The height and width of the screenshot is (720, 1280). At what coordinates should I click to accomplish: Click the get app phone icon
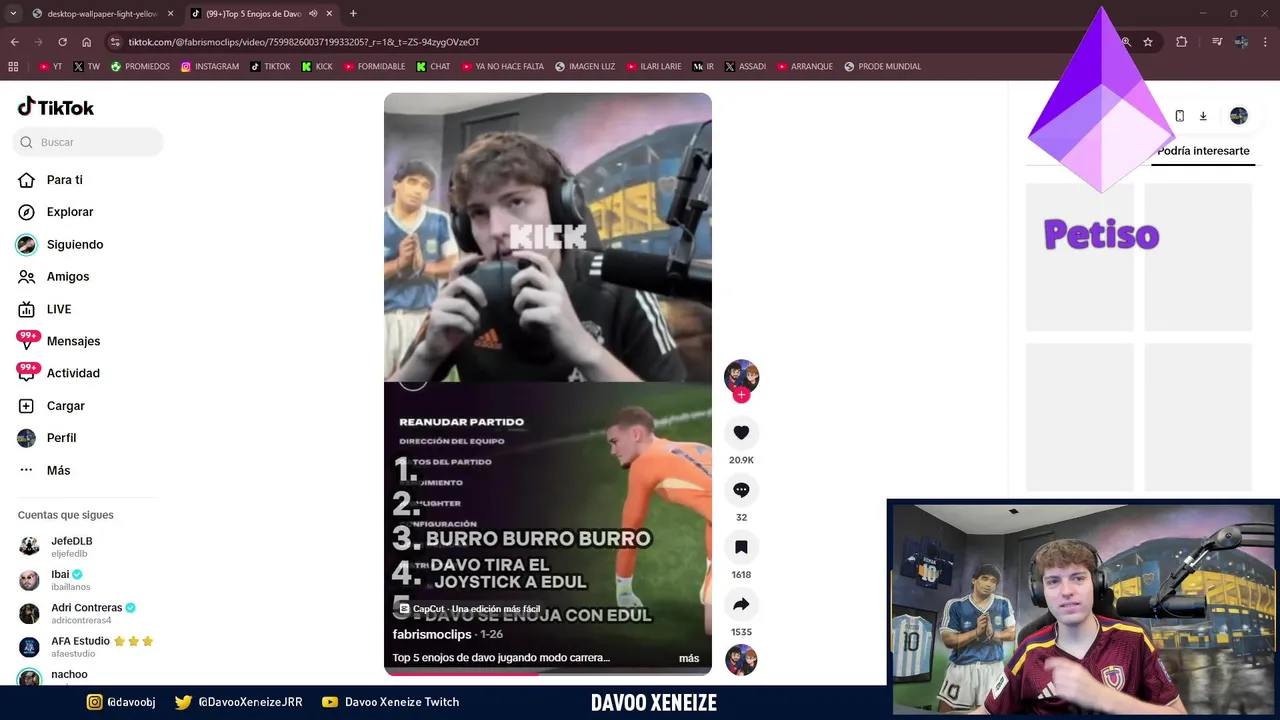(1179, 116)
